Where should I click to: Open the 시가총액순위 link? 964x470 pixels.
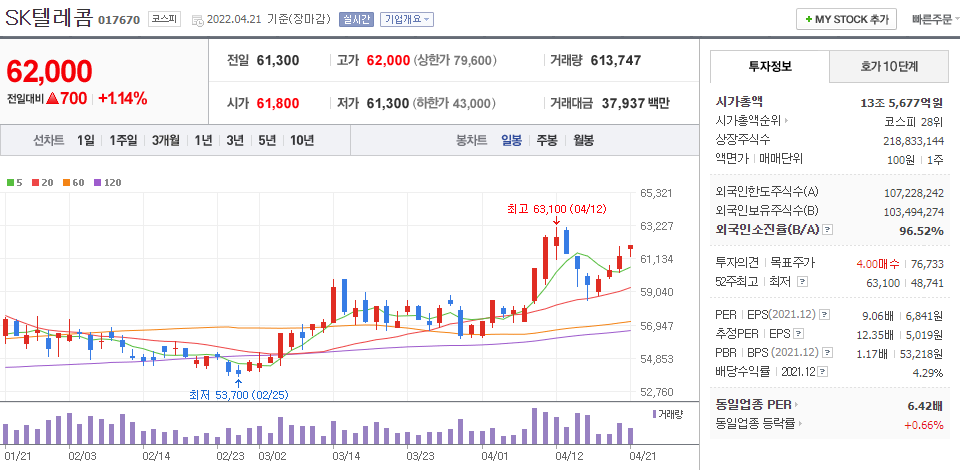749,121
